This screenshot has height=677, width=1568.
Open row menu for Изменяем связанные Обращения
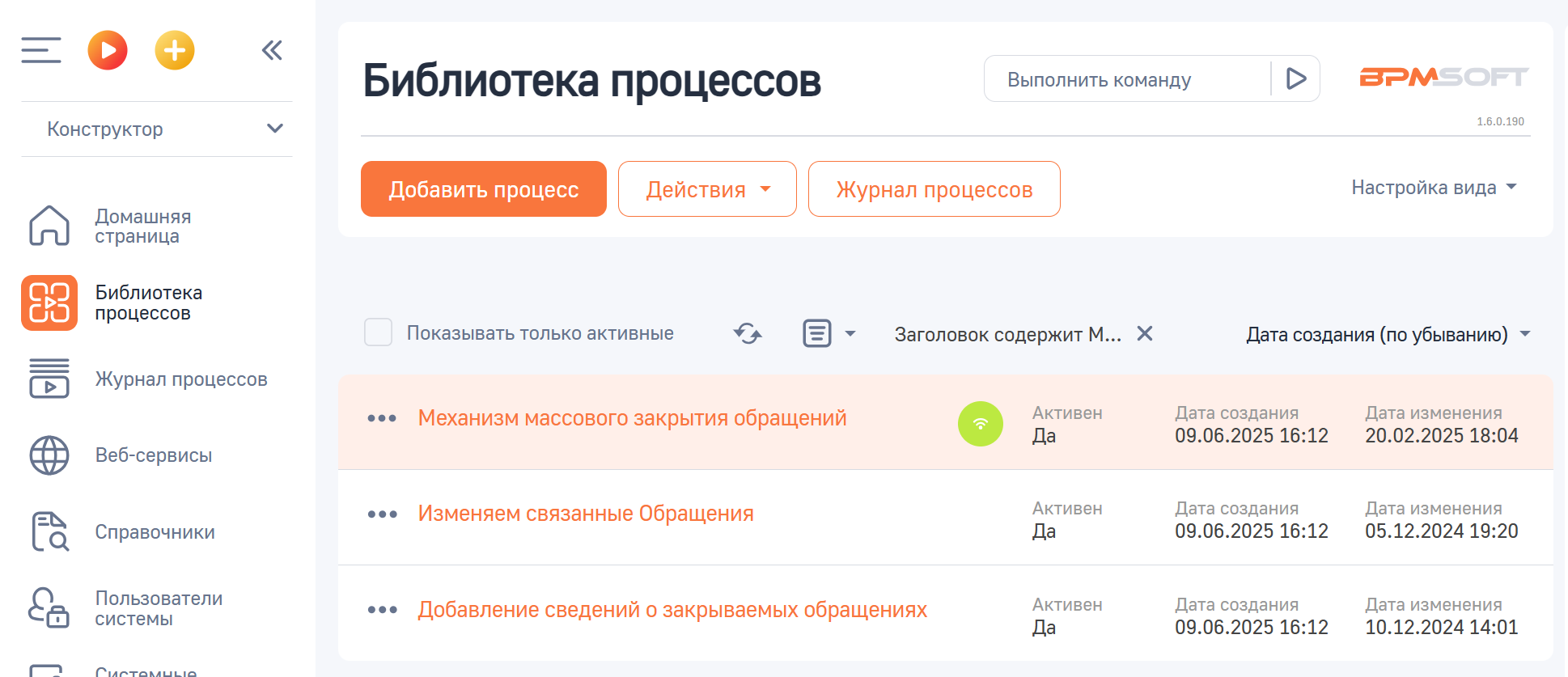382,514
